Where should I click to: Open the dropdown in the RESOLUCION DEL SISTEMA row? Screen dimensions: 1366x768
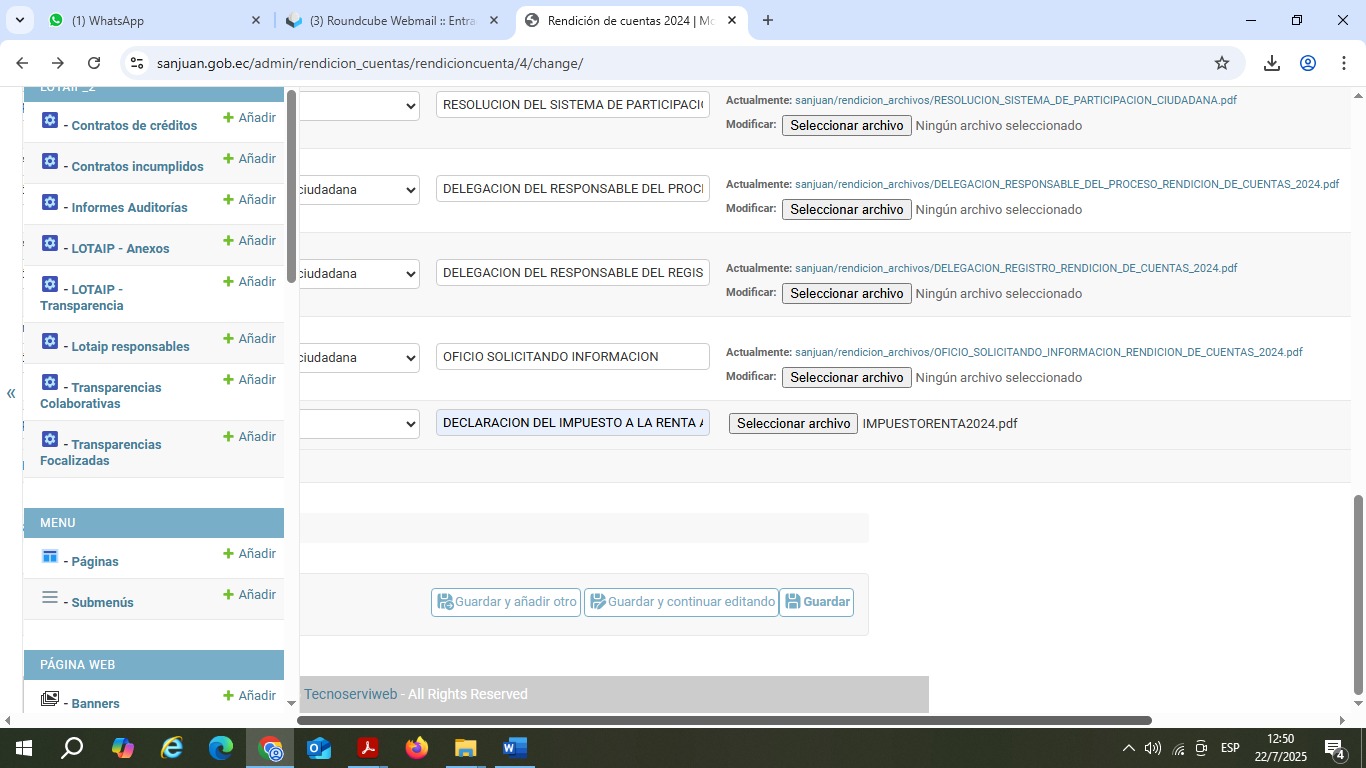coord(359,105)
